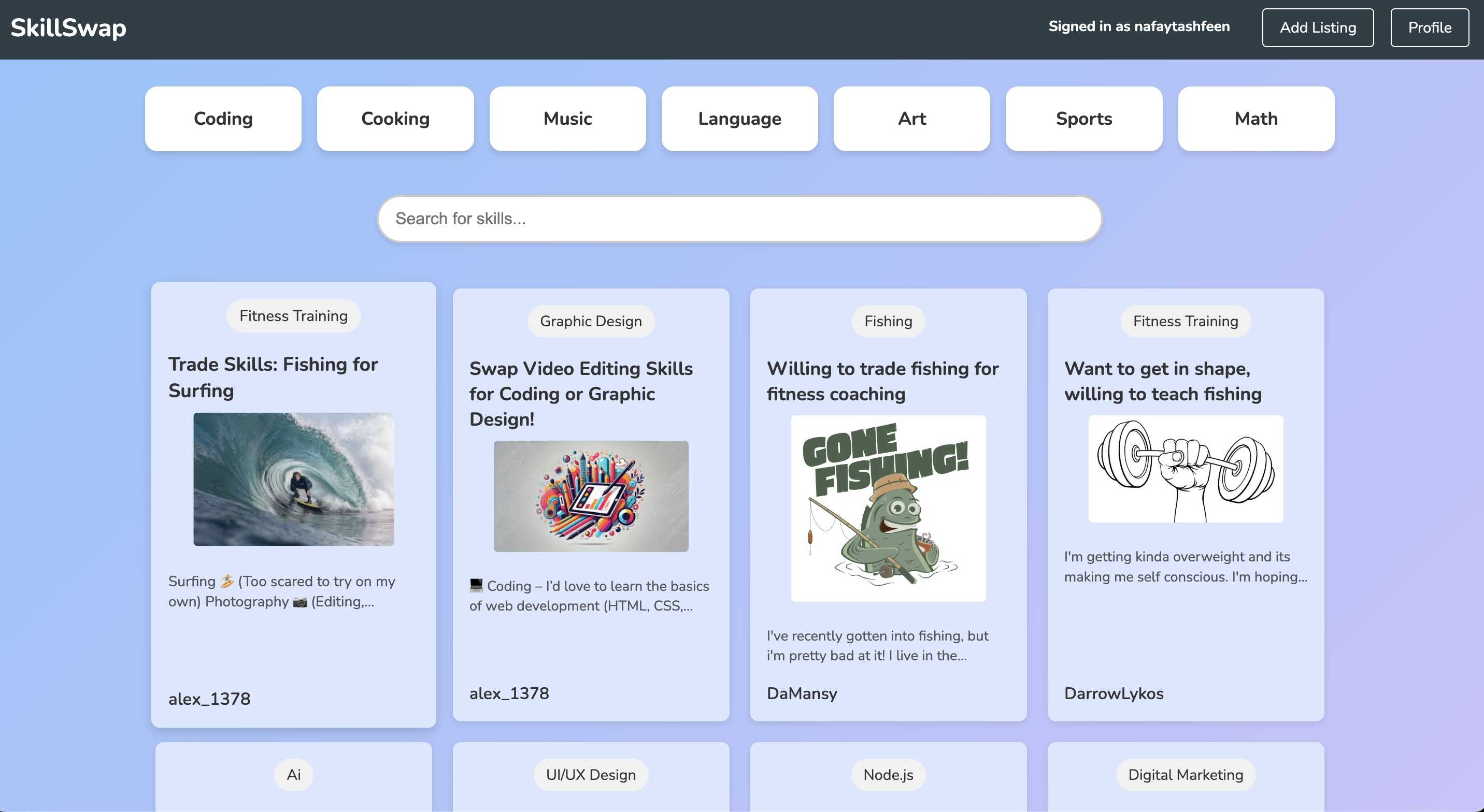Image resolution: width=1484 pixels, height=812 pixels.
Task: Open the Gone Fishing cartoon image
Action: [x=888, y=508]
